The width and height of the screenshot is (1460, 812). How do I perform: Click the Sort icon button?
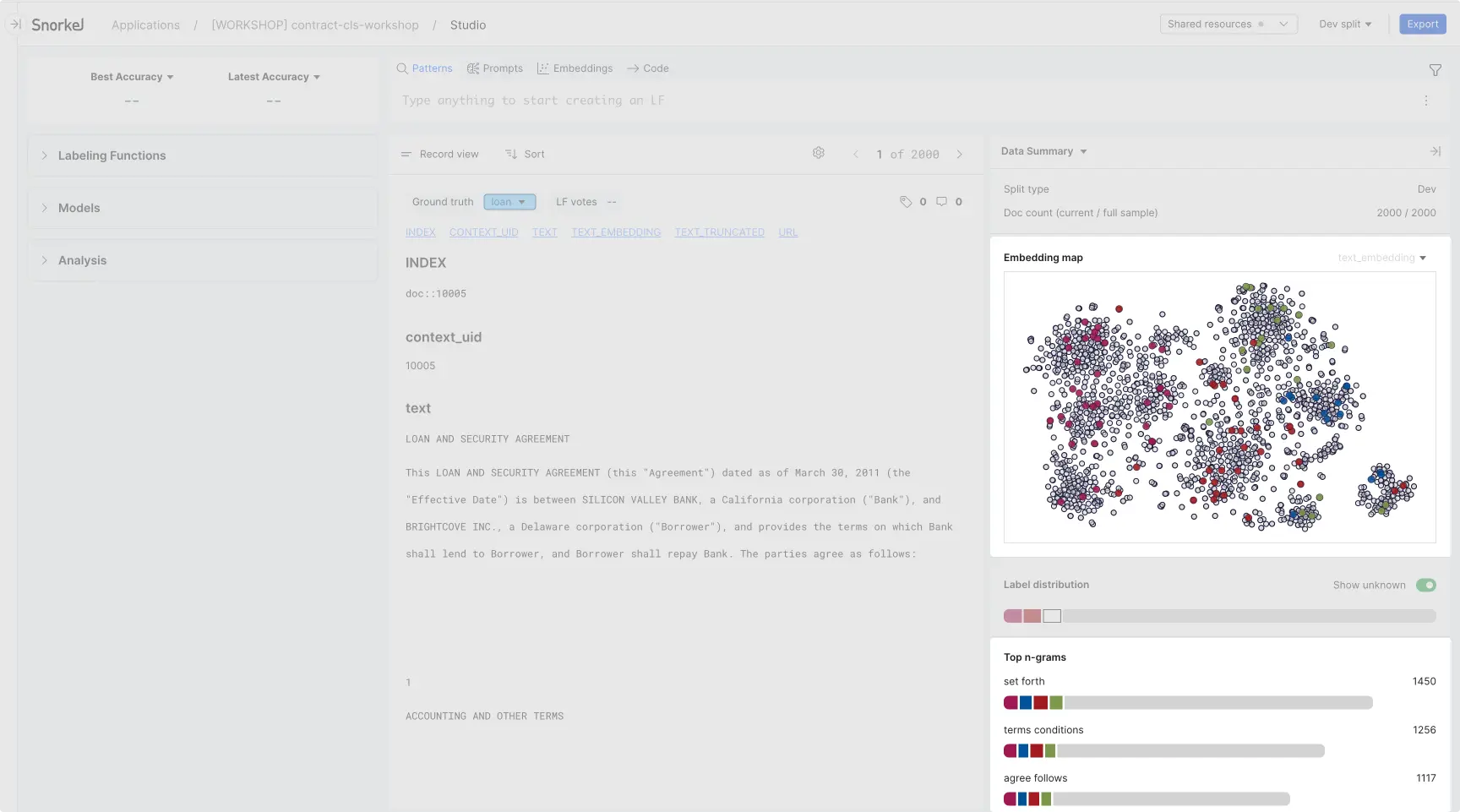coord(525,155)
